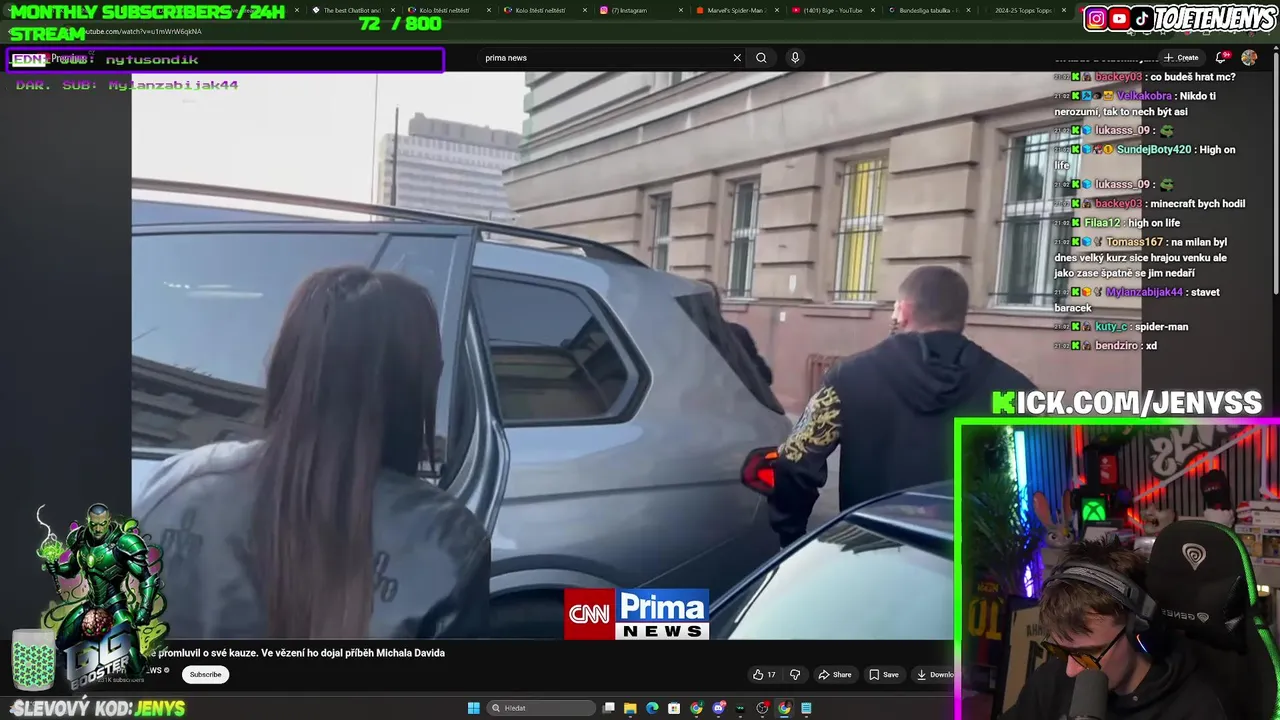The width and height of the screenshot is (1280, 720).
Task: Click the taskbar "Hledat" search box
Action: pyautogui.click(x=541, y=708)
